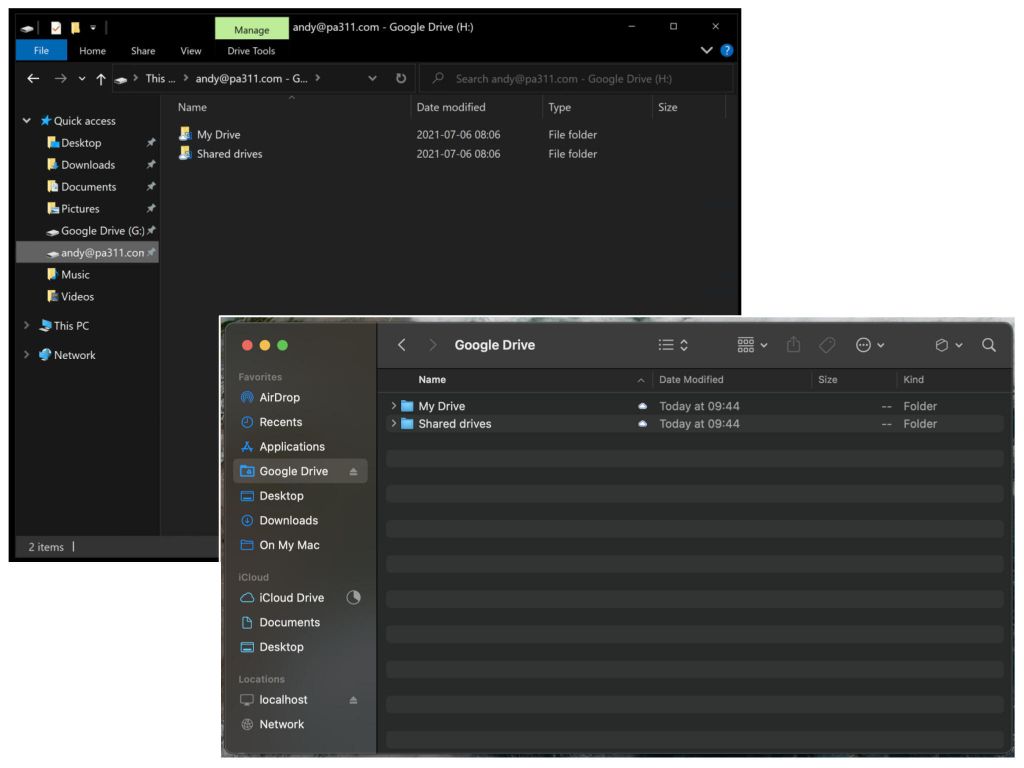The height and width of the screenshot is (768, 1024).
Task: Open the Drive Tools ribbon tab
Action: [x=250, y=50]
